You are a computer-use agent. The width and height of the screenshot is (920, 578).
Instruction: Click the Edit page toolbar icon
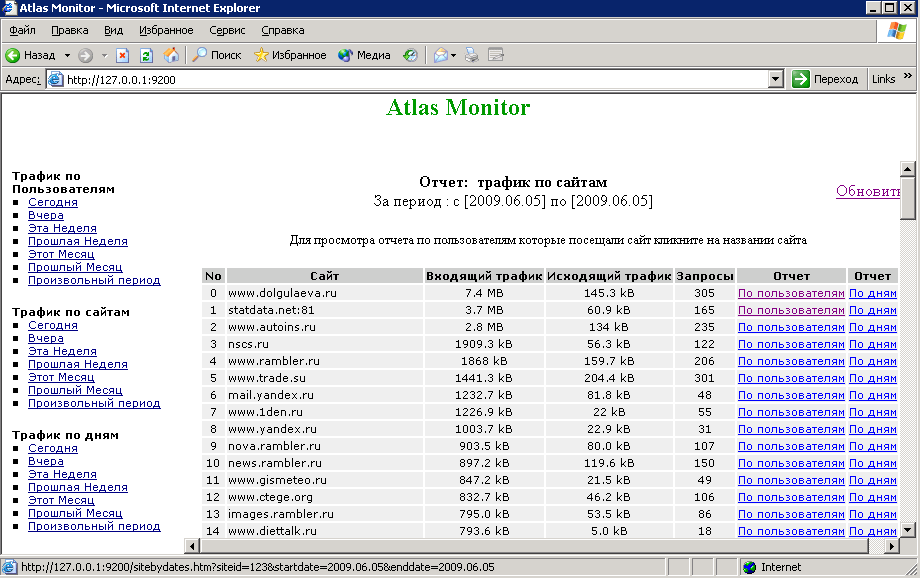[496, 55]
